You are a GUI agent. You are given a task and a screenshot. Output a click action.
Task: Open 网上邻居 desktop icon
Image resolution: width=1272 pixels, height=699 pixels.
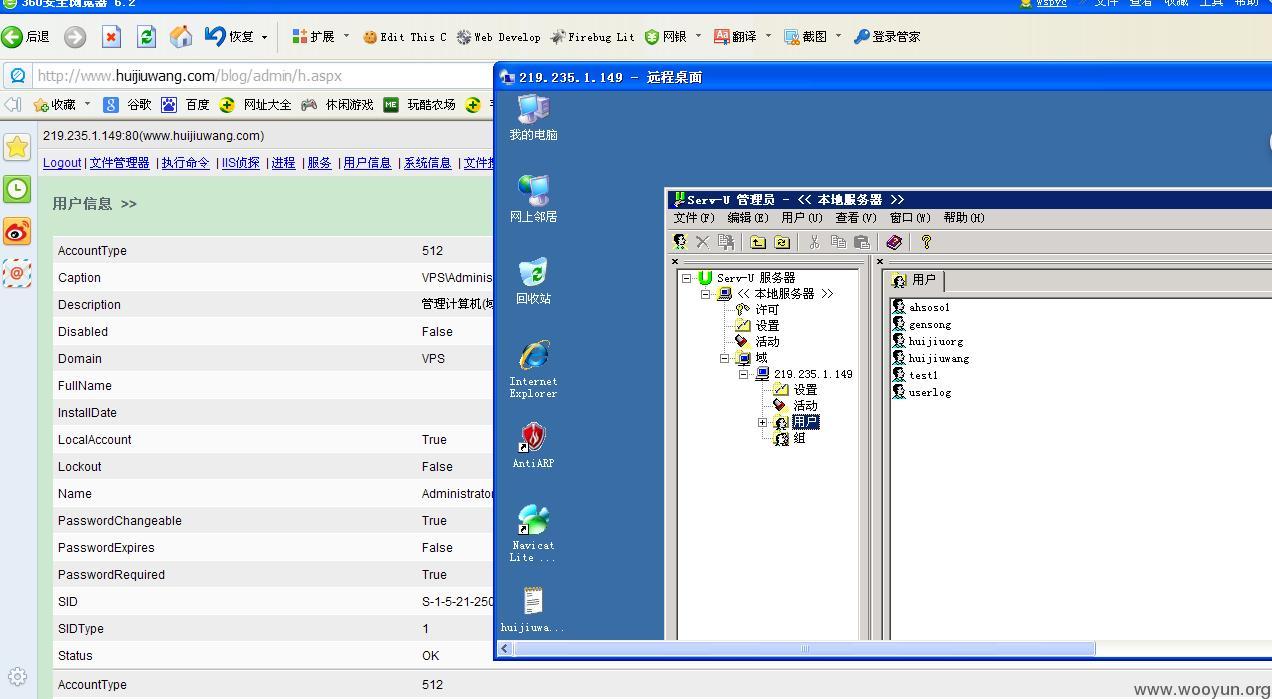tap(533, 198)
